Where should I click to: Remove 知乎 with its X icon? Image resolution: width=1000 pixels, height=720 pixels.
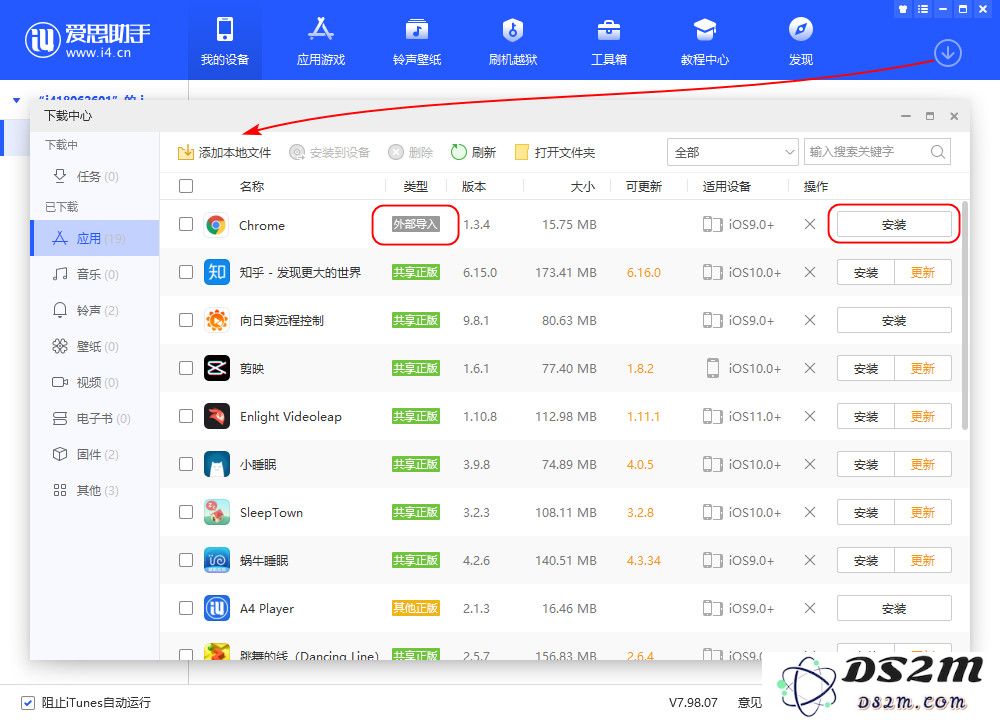click(x=810, y=272)
